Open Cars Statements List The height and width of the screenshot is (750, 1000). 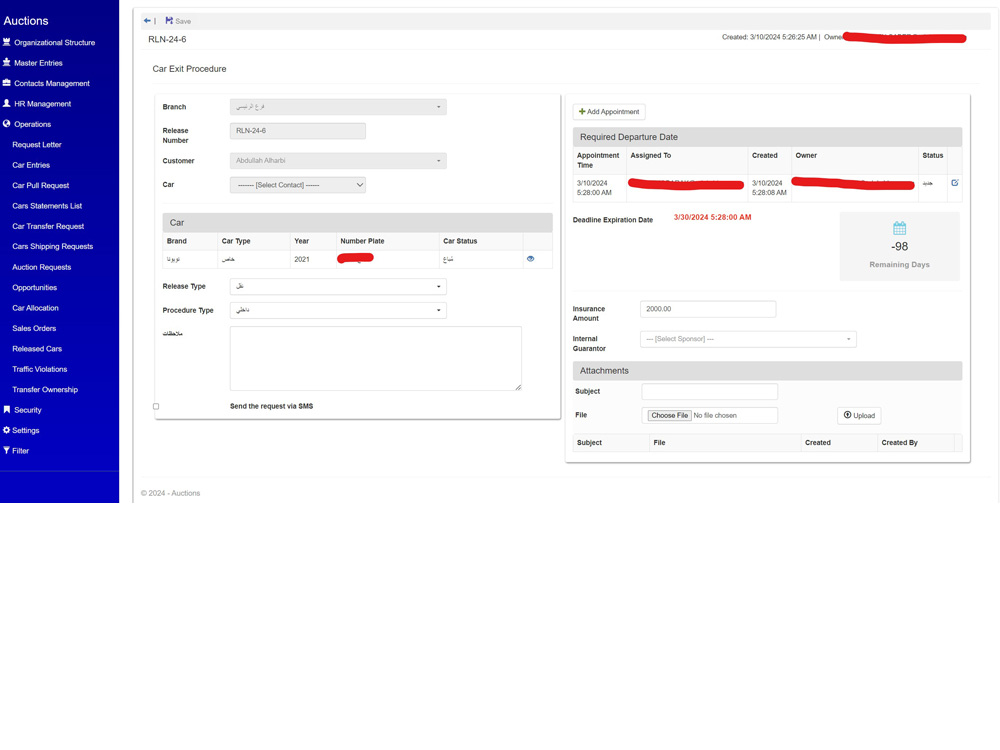(47, 206)
